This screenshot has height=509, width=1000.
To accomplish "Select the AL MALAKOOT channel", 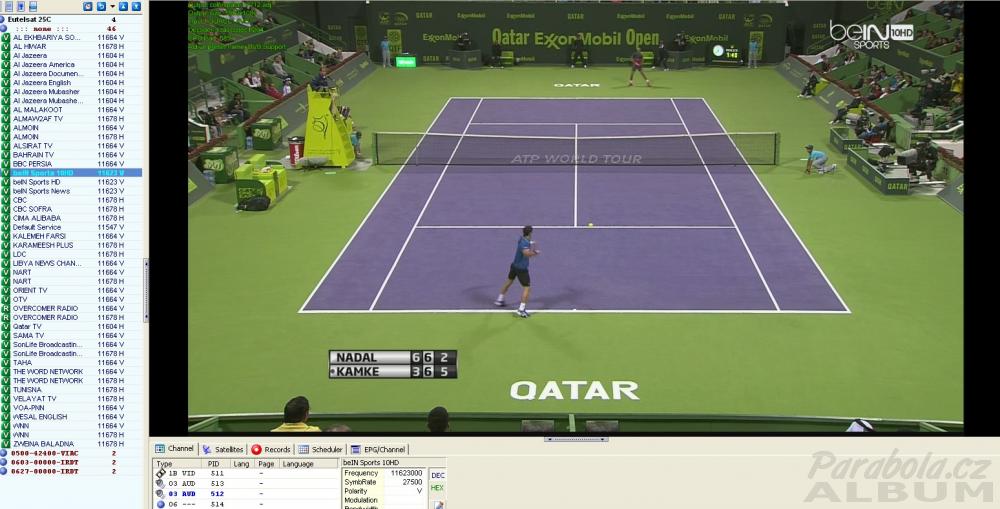I will 71,110.
